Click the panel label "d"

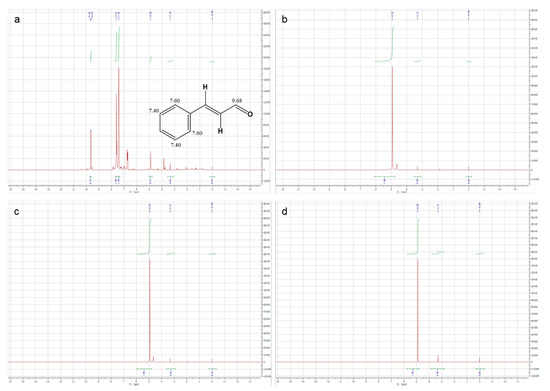coord(284,212)
